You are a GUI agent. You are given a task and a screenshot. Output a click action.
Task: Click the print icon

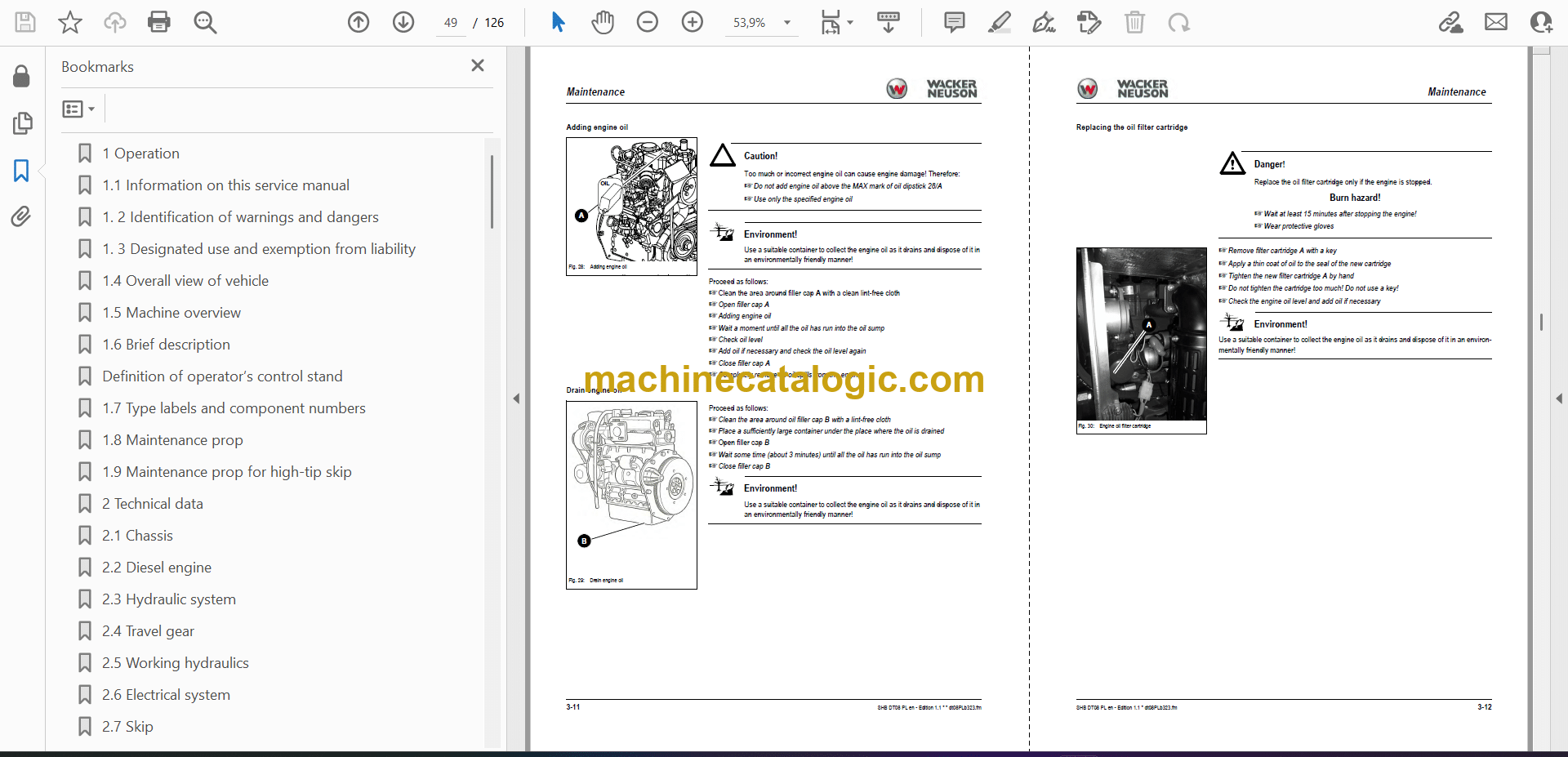tap(159, 22)
